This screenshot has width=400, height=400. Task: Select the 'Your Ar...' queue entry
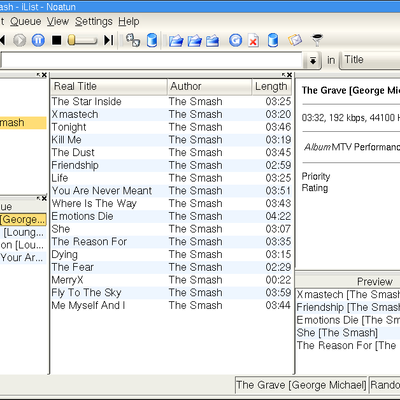pos(23,258)
